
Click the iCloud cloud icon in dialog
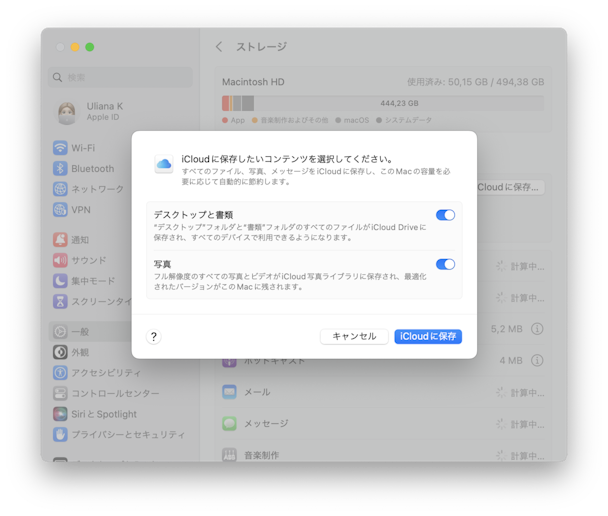[164, 164]
